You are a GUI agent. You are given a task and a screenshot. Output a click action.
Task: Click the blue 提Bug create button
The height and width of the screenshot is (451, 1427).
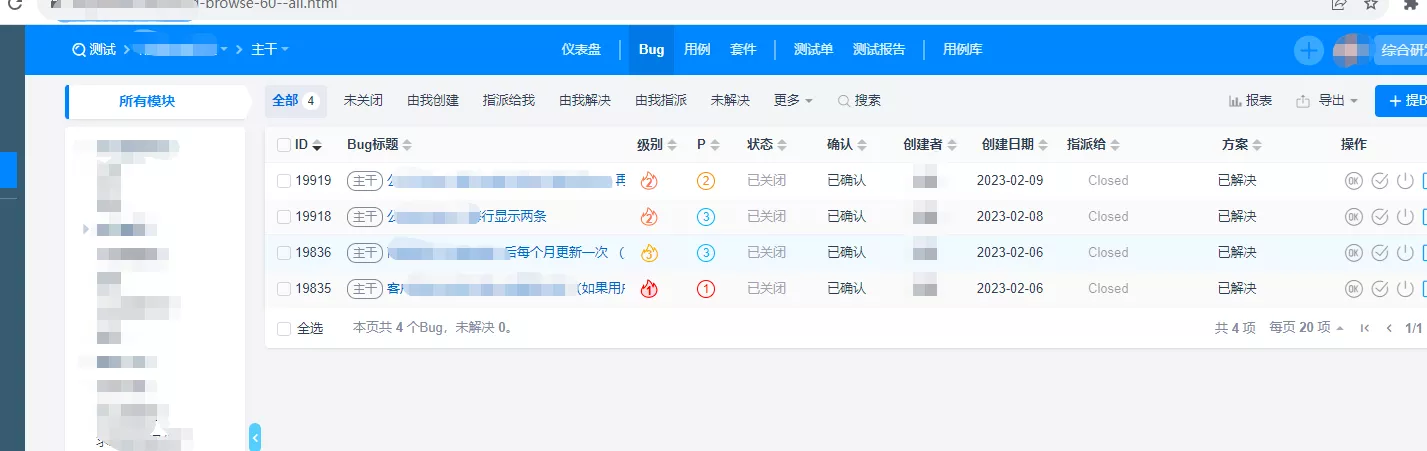click(x=1402, y=101)
